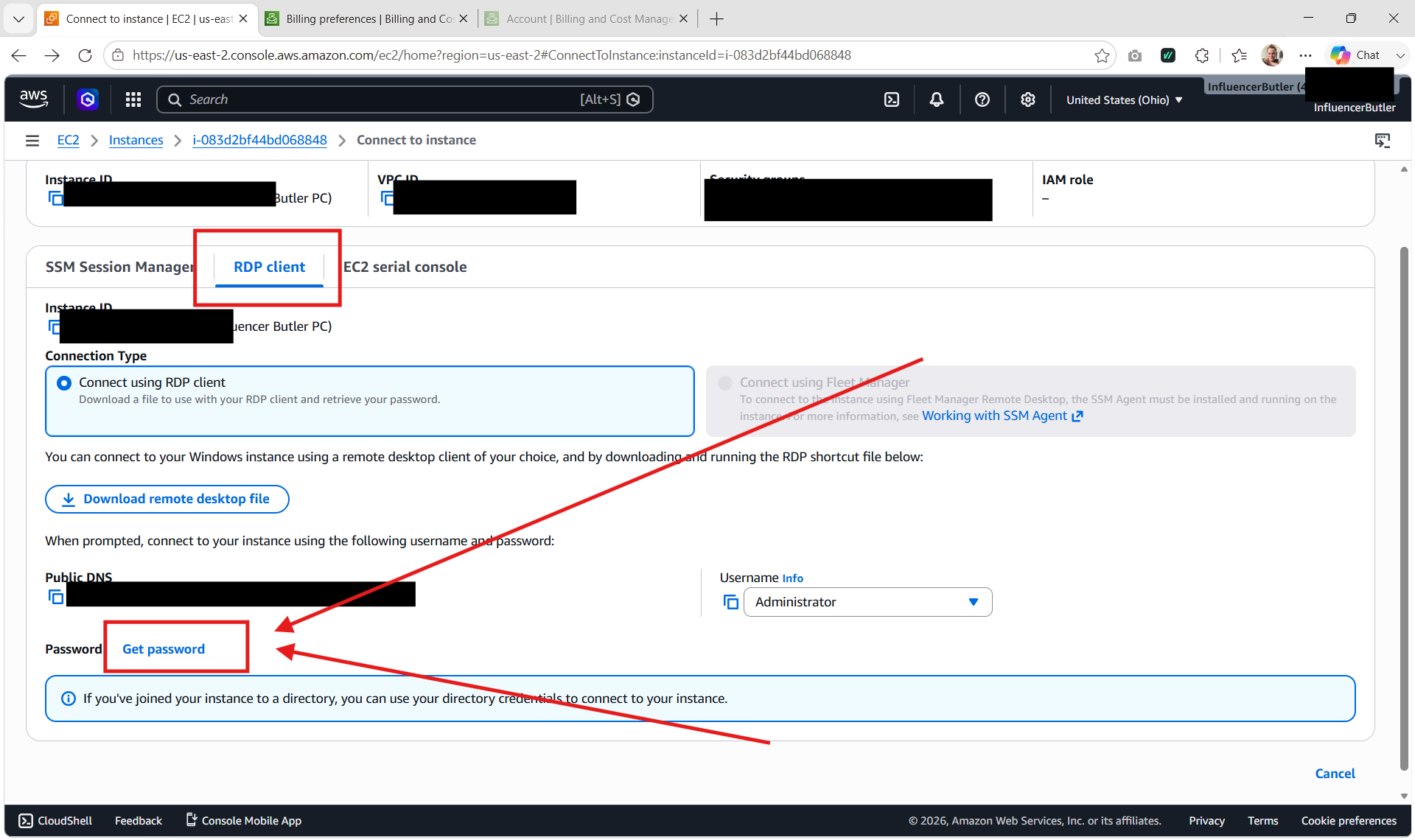Expand the Username Administrator dropdown
Image resolution: width=1415 pixels, height=840 pixels.
pyautogui.click(x=867, y=602)
